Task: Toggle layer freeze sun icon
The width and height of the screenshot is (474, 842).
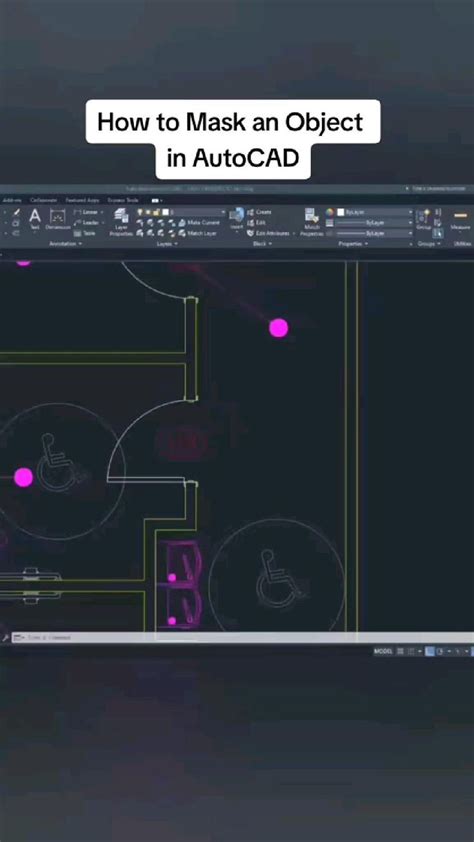Action: click(x=148, y=212)
